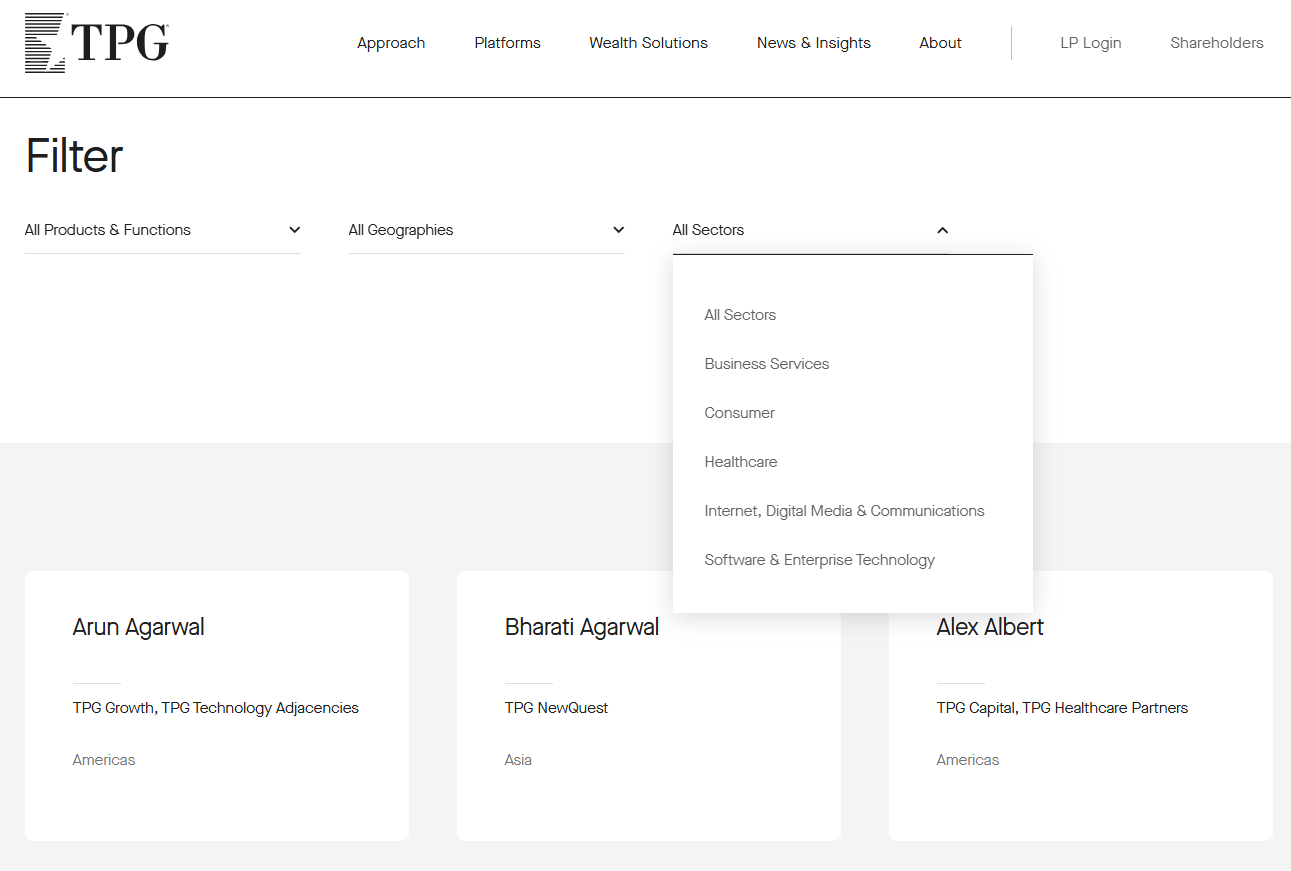Expand the All Geographies dropdown
Screen dimensions: 1291x871
(487, 229)
